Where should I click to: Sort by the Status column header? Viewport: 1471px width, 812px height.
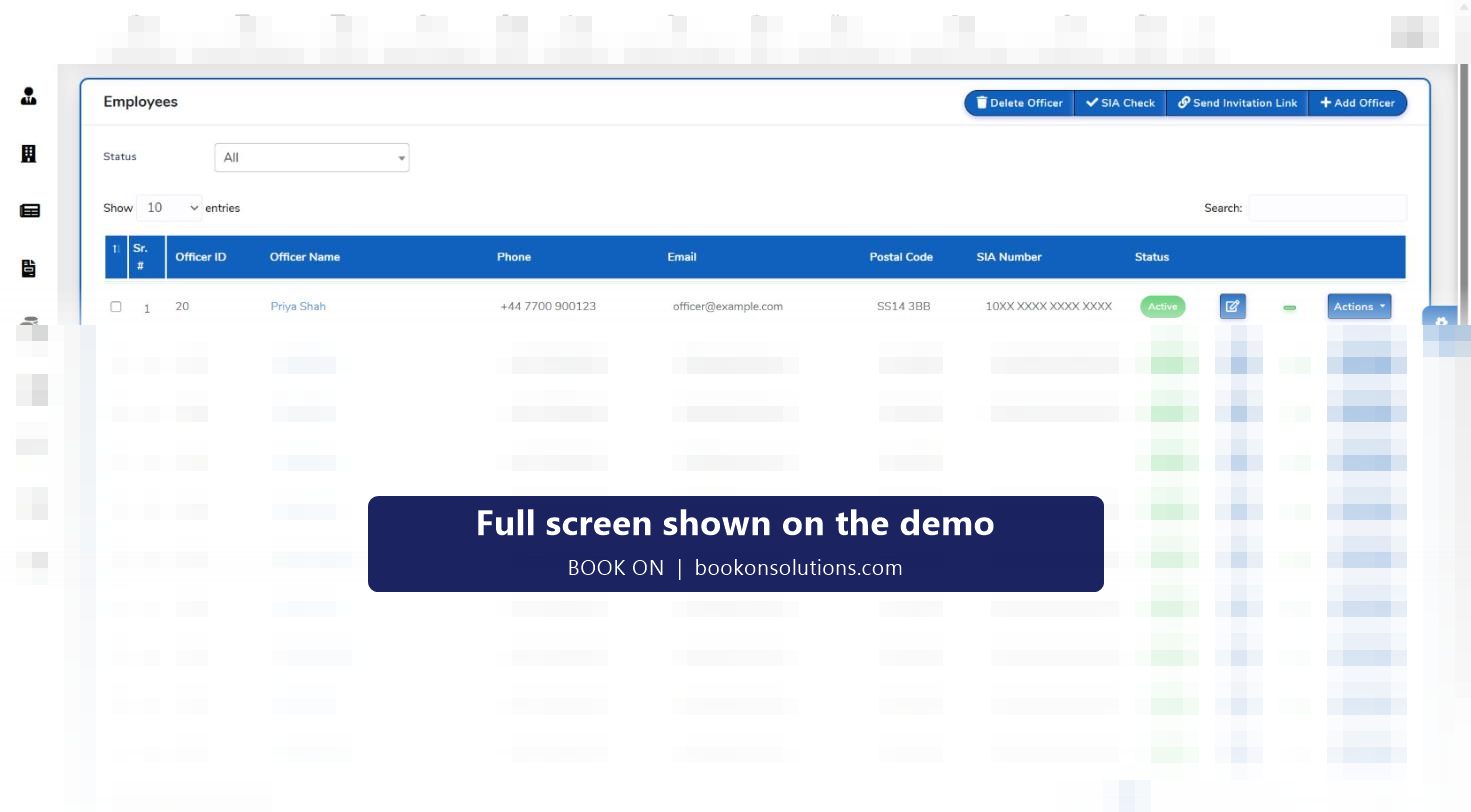click(1152, 257)
